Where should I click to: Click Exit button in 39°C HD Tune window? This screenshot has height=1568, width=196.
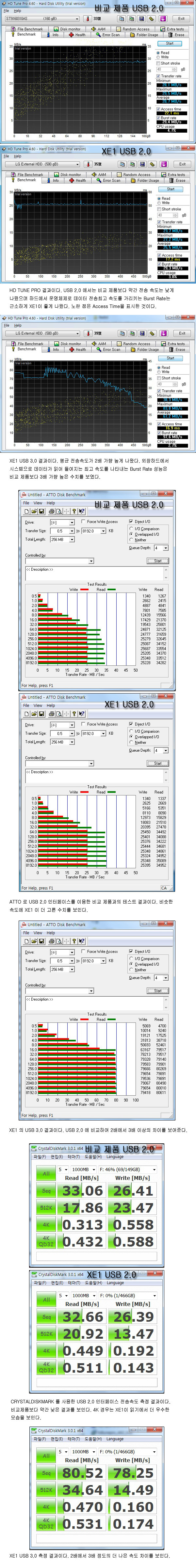[181, 333]
